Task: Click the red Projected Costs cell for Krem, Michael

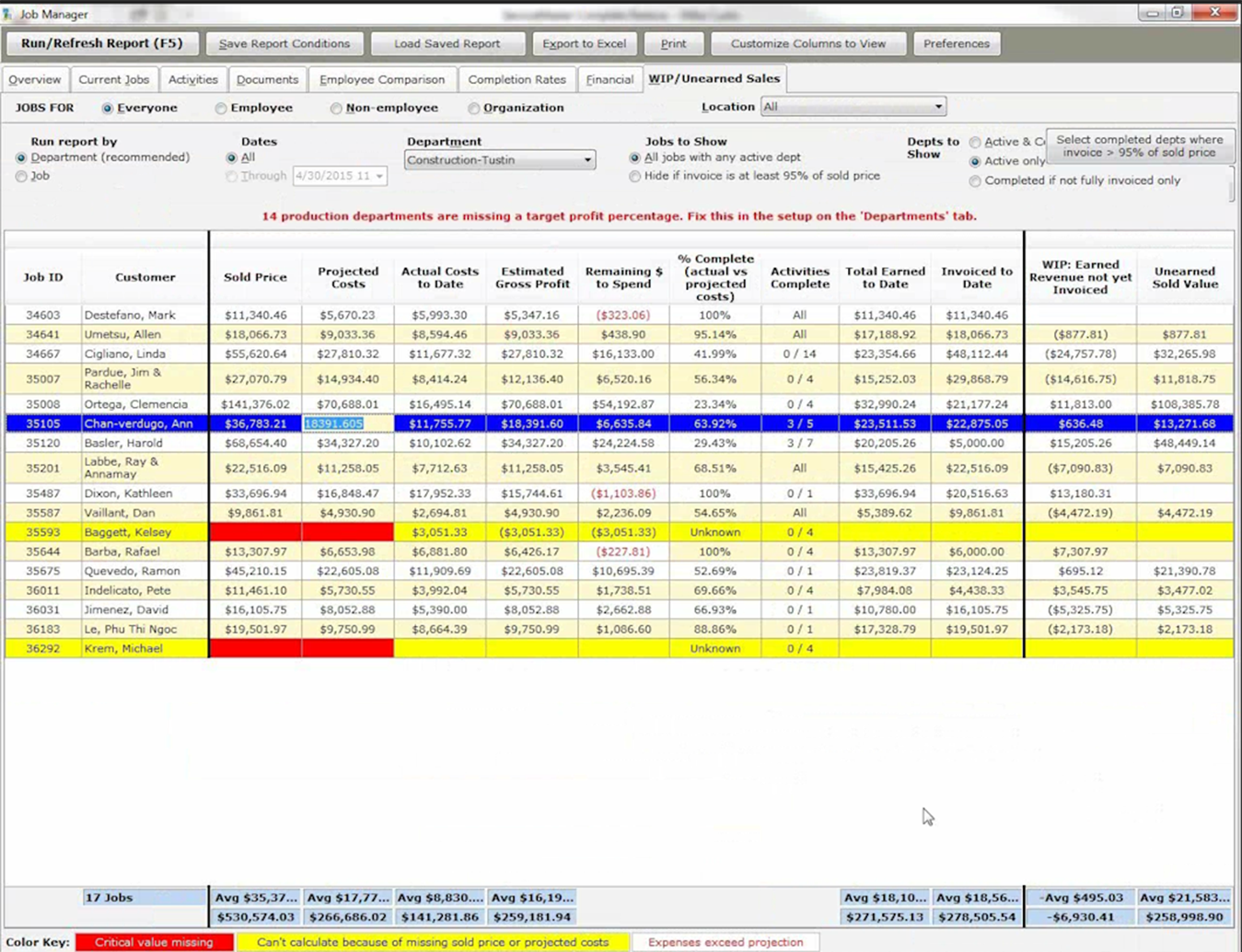Action: click(348, 648)
